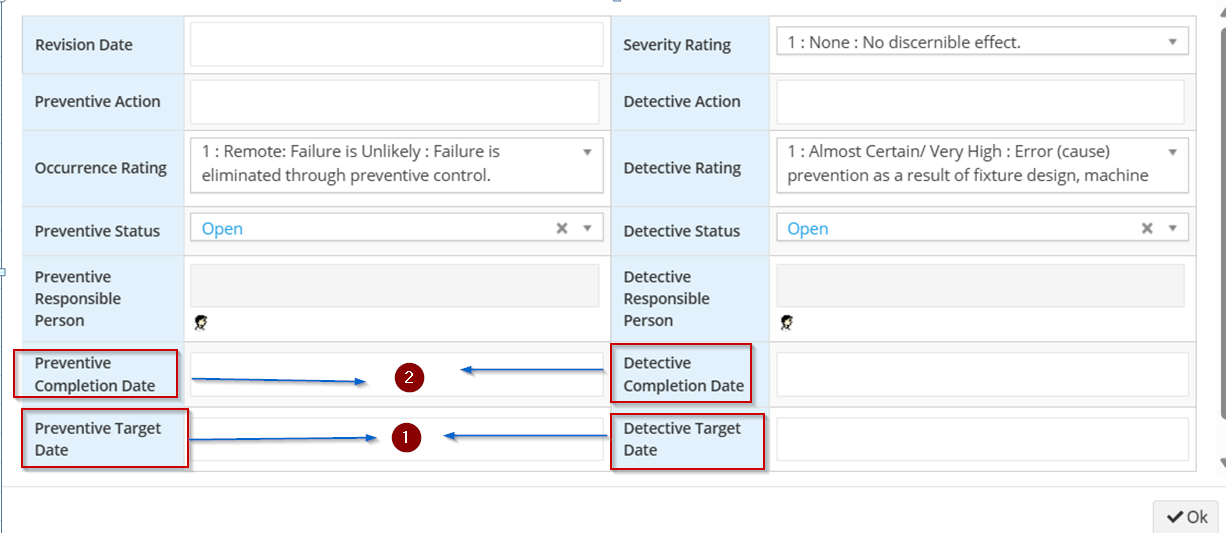Clear the Preventive Status selection with X

click(x=562, y=228)
